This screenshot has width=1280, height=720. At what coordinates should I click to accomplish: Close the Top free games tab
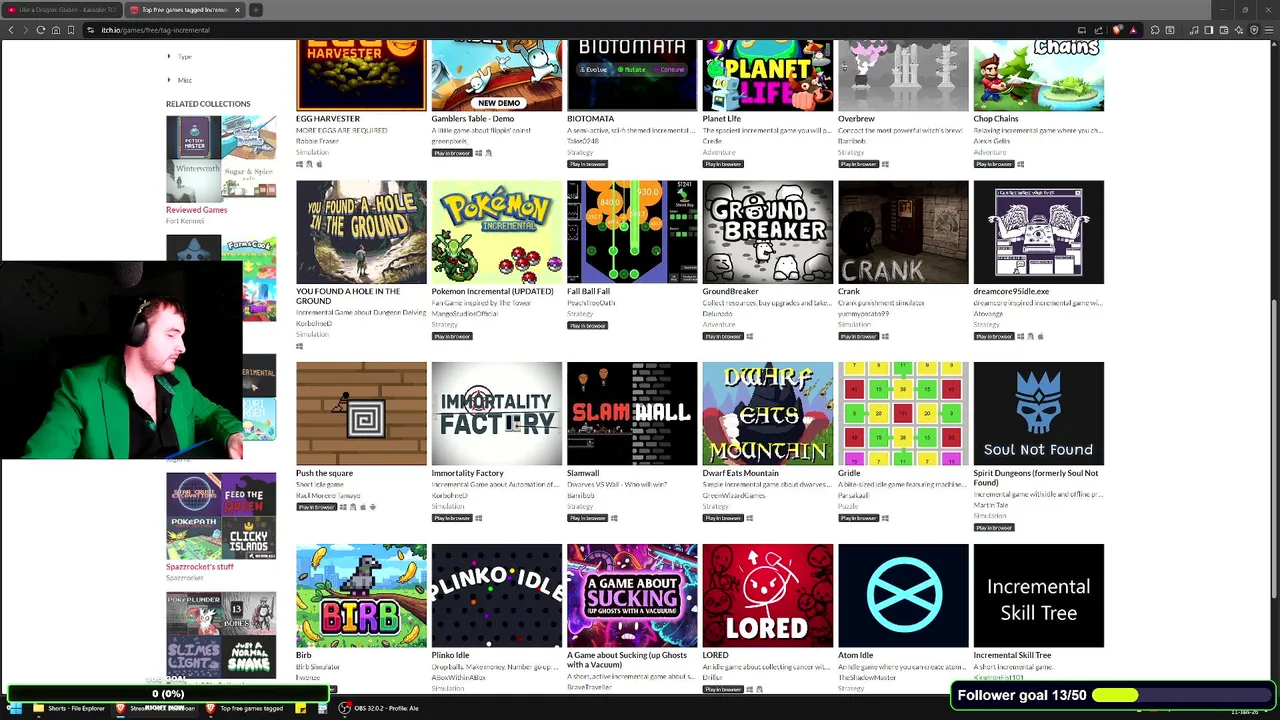pyautogui.click(x=238, y=10)
